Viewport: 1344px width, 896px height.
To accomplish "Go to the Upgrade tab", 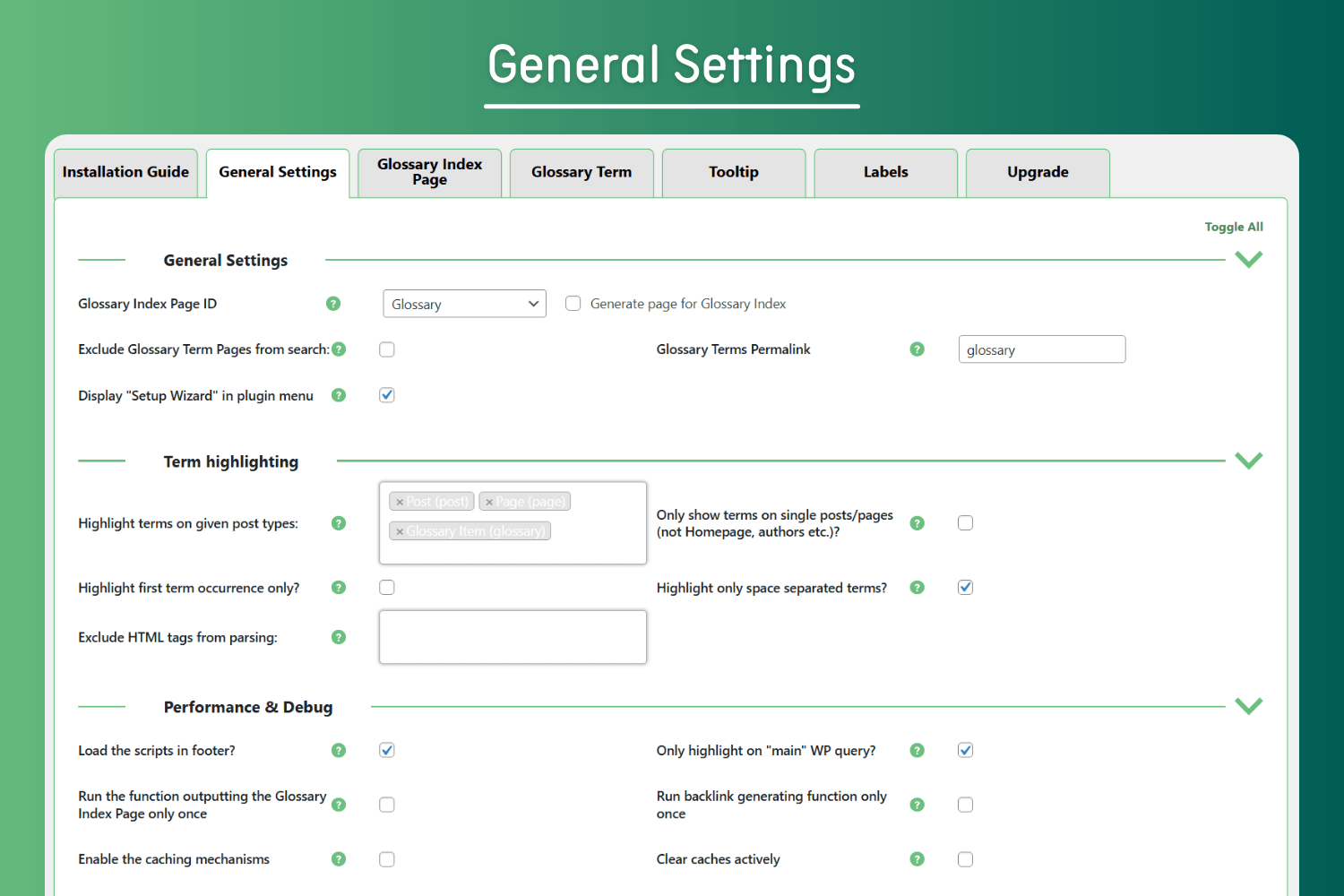I will tap(1038, 172).
